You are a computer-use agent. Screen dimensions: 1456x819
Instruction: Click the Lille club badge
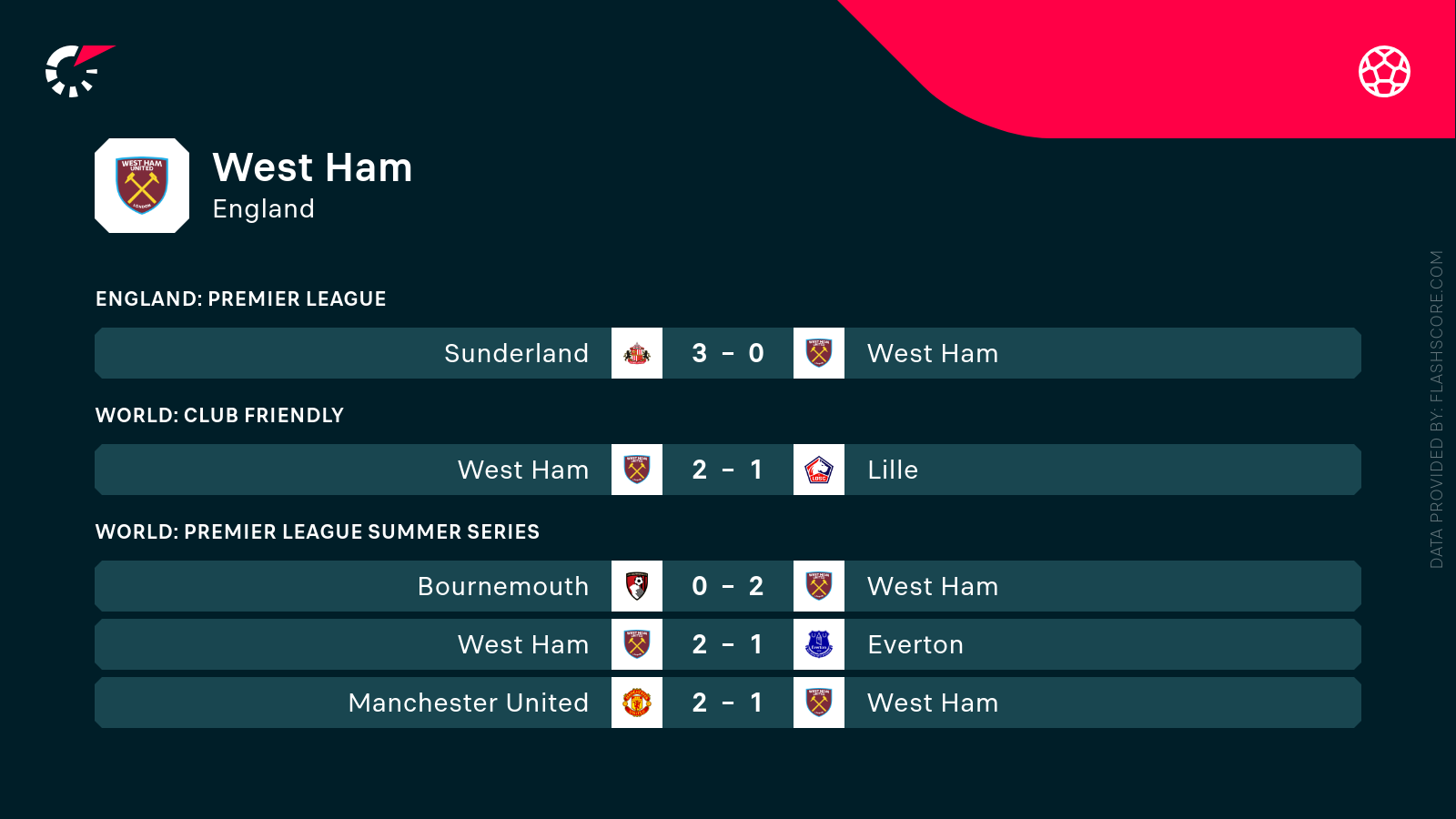pyautogui.click(x=819, y=470)
